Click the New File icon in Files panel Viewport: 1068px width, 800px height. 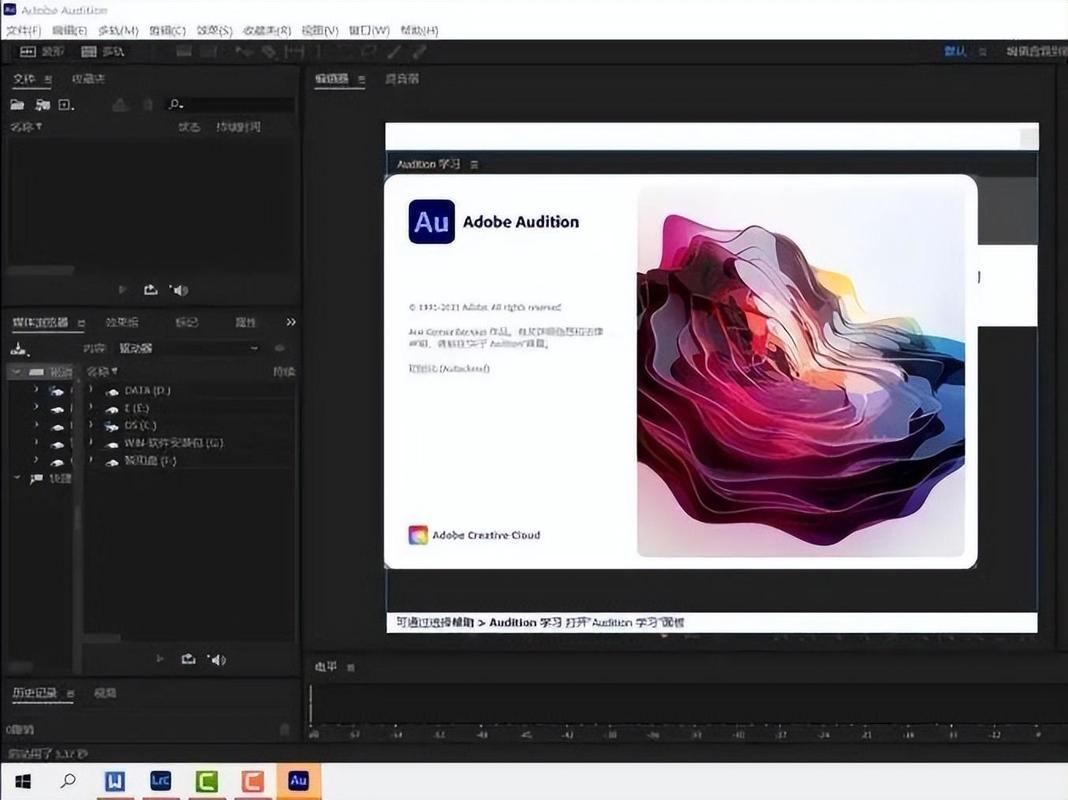click(65, 104)
